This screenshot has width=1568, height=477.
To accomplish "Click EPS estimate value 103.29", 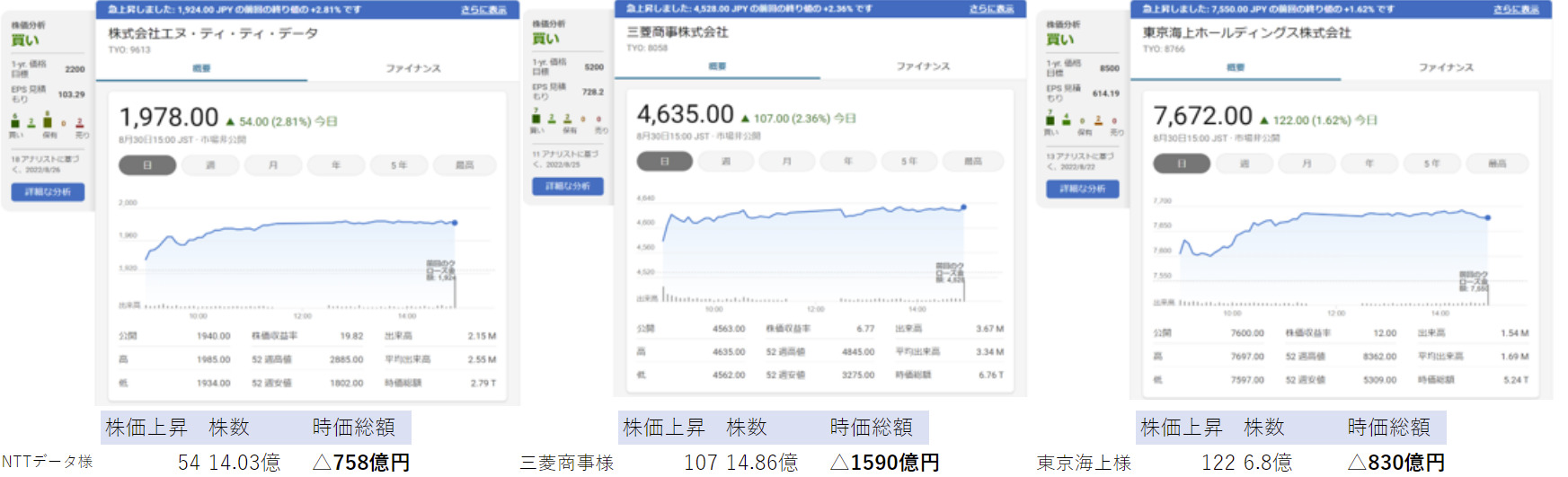I will tap(72, 94).
